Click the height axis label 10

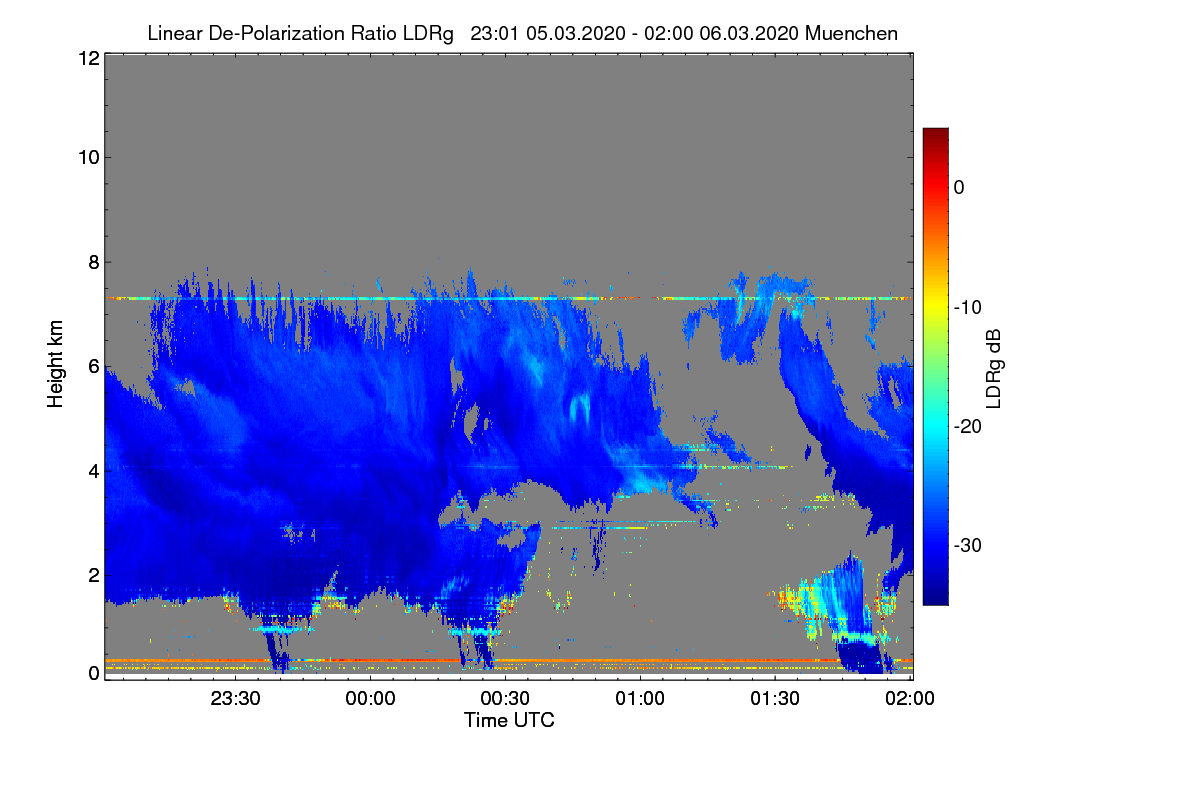click(88, 157)
